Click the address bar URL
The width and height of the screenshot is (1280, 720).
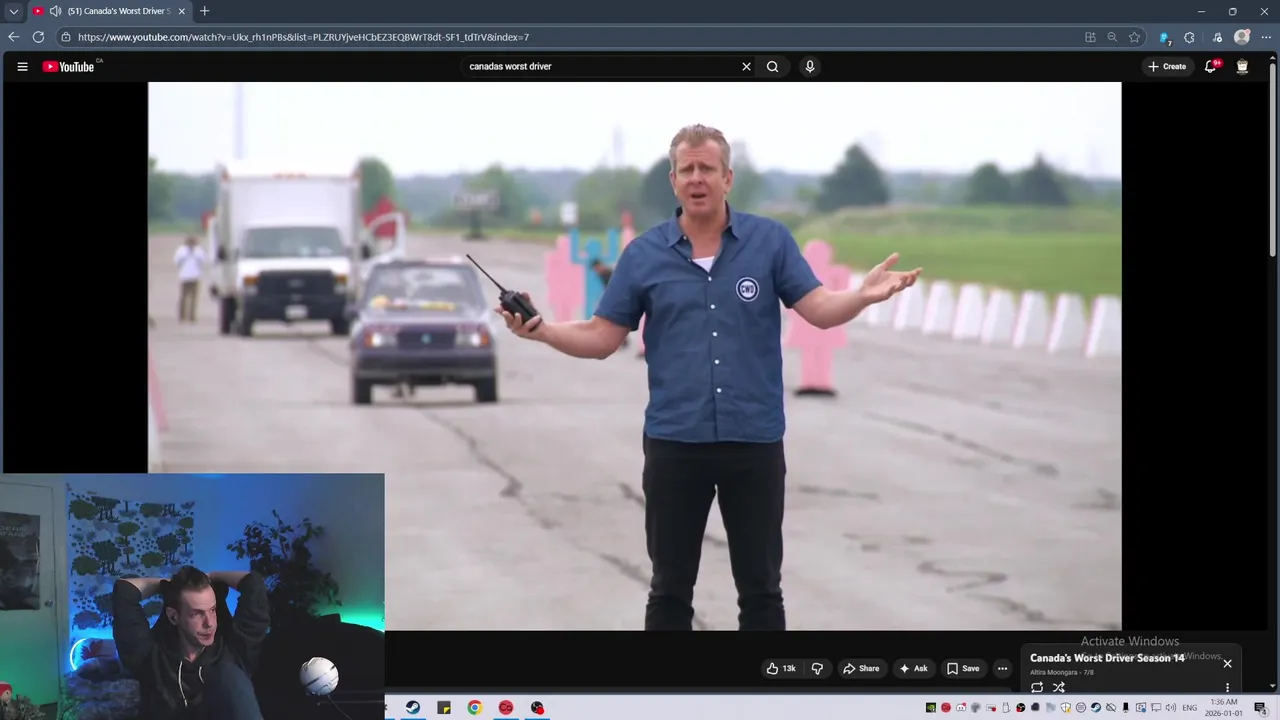point(303,37)
